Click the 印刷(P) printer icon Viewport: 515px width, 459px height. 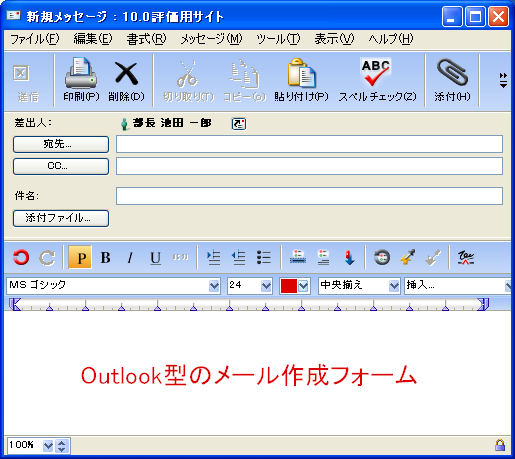click(81, 73)
